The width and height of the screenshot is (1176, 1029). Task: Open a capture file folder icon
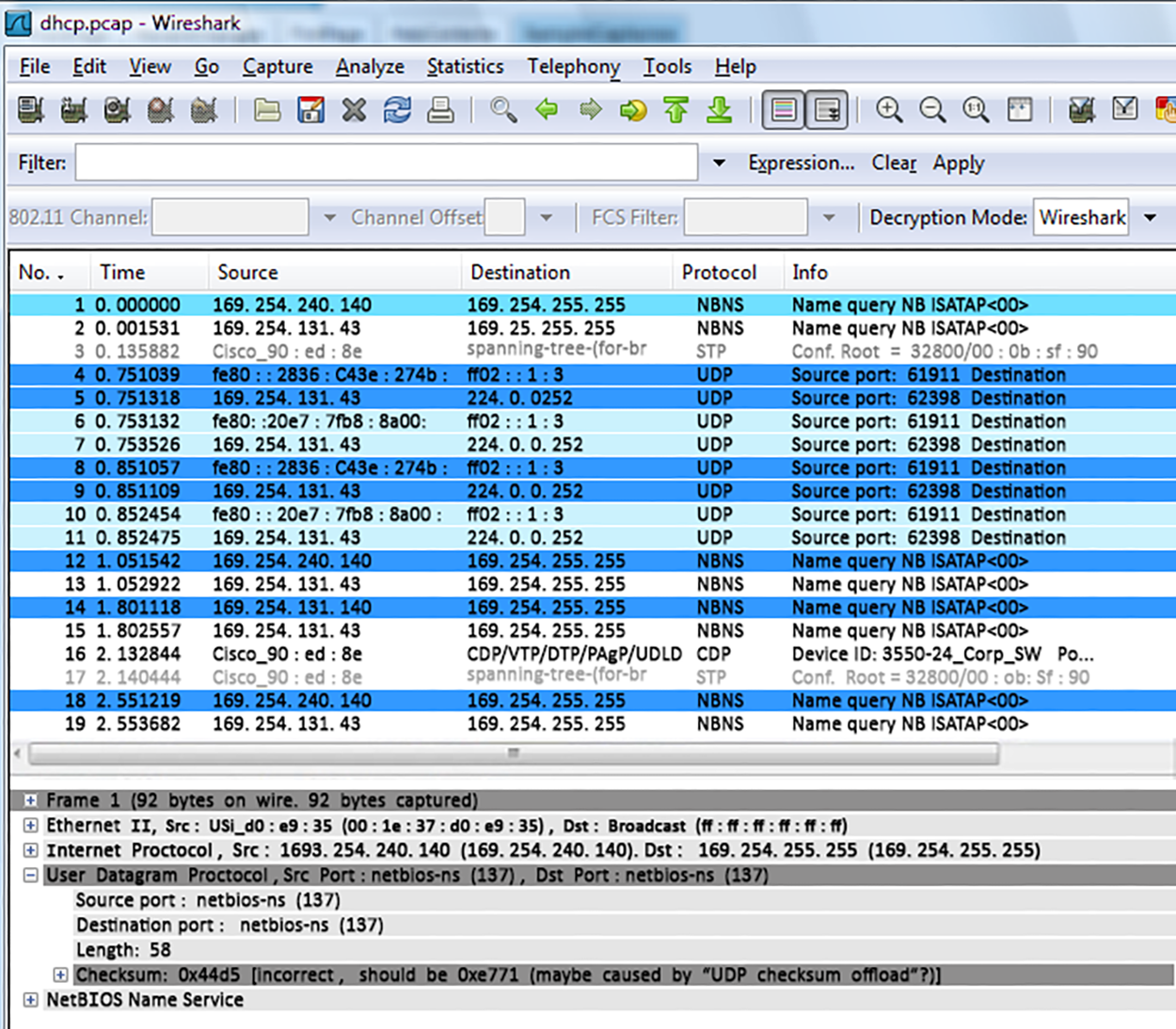pyautogui.click(x=267, y=110)
